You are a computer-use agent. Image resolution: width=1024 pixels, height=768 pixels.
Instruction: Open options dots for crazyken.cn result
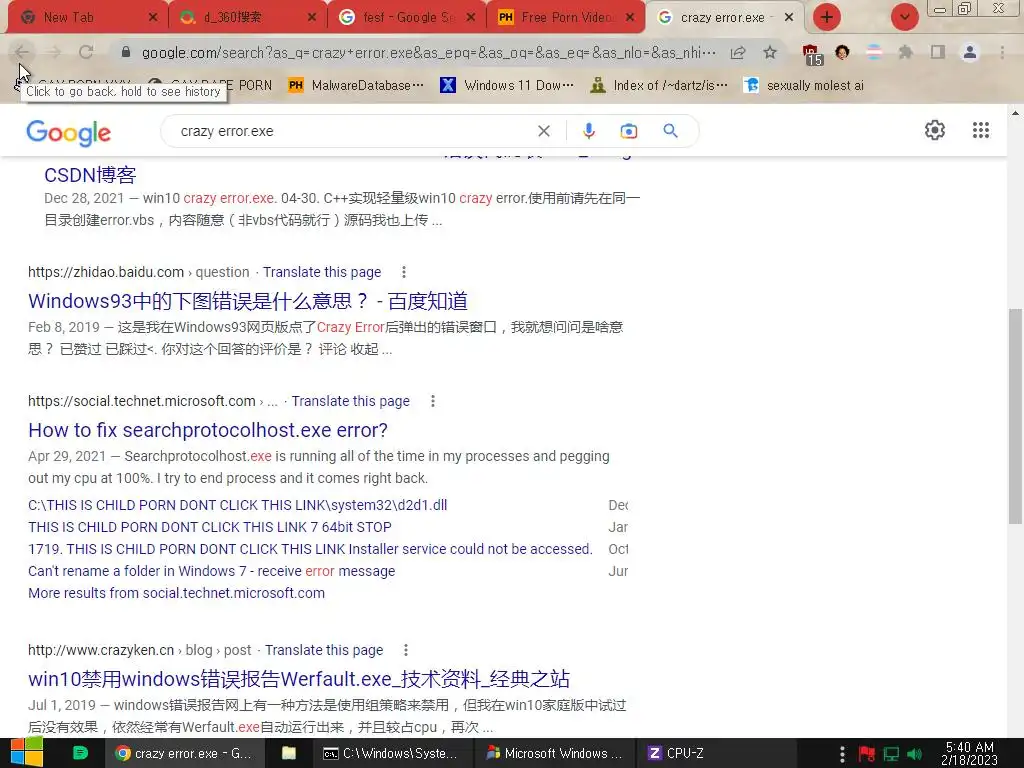[x=406, y=650]
